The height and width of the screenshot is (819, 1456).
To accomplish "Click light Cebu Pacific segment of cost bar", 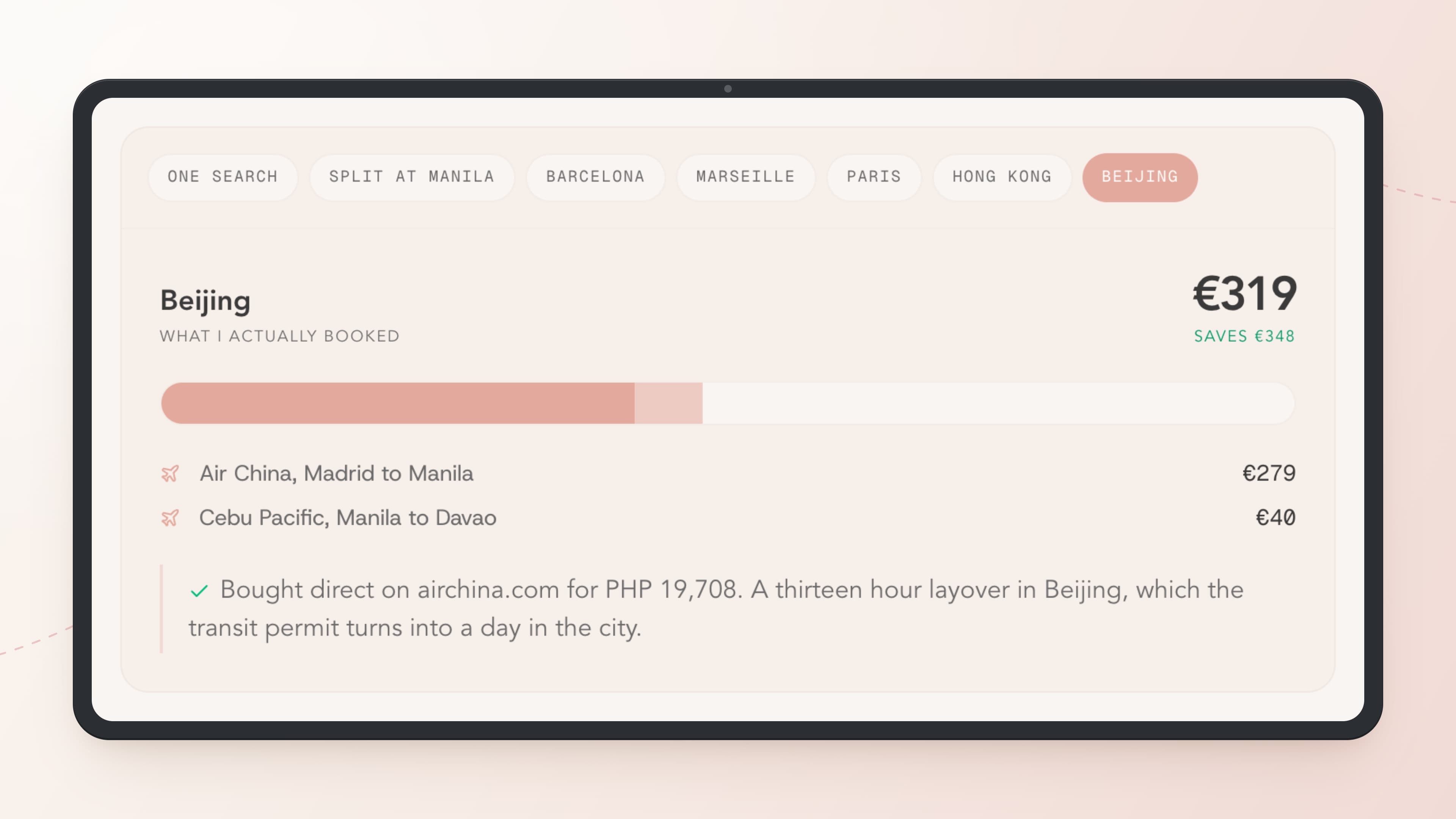I will [668, 403].
